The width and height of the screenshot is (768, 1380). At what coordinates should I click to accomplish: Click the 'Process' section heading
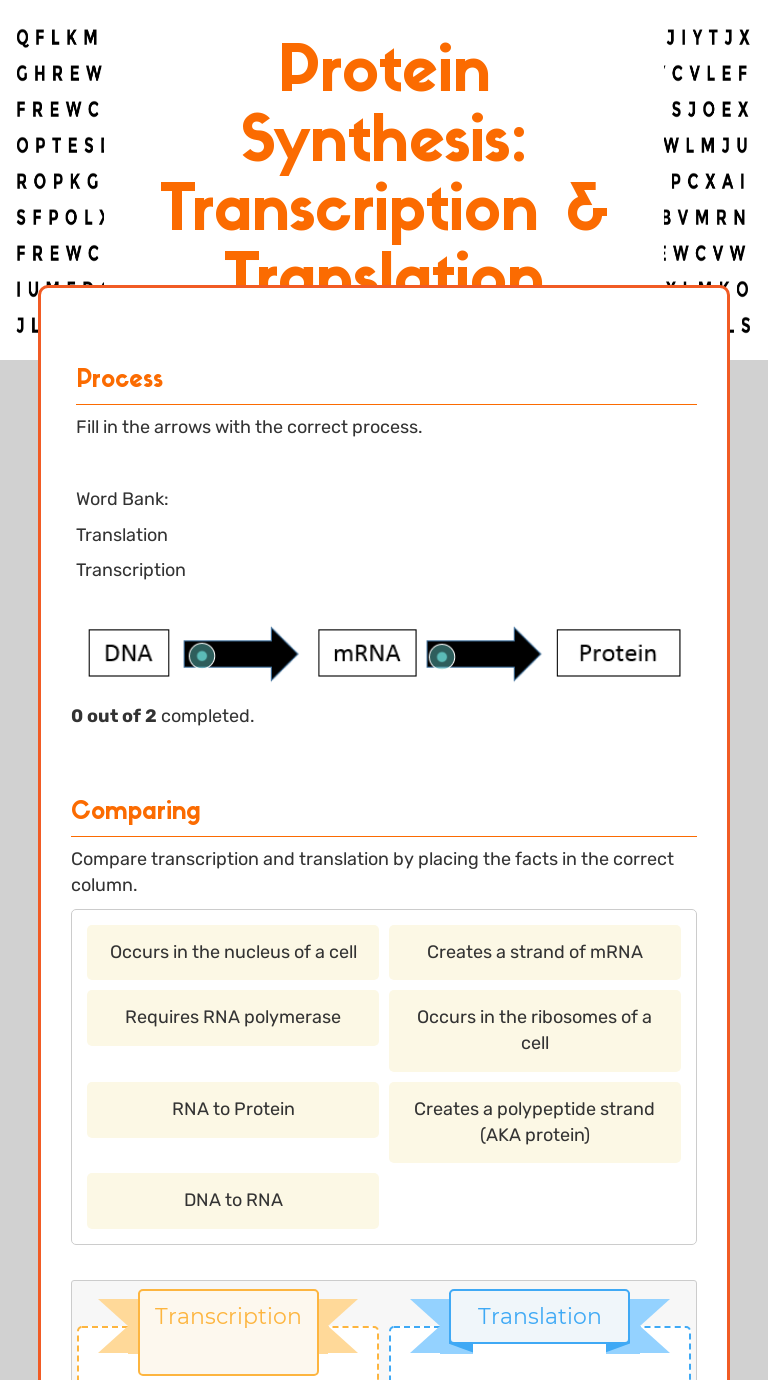(x=120, y=378)
